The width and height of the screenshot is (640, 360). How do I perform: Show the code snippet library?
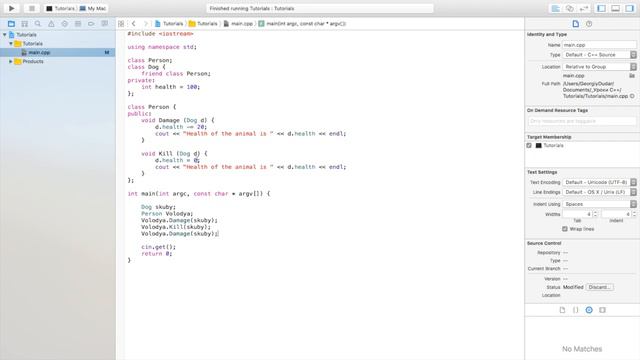tap(576, 310)
